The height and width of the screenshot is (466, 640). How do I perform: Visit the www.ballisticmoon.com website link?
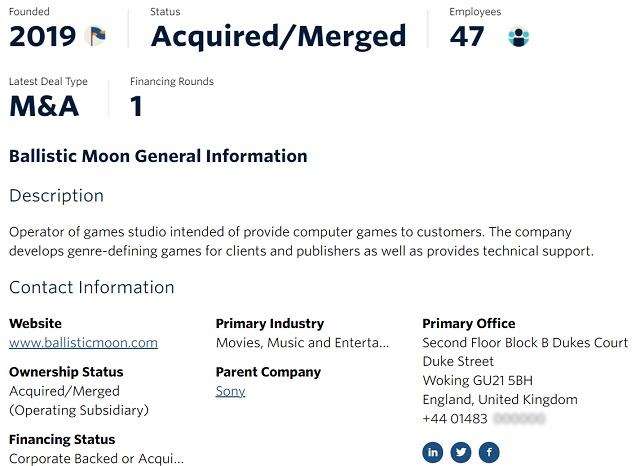point(83,343)
